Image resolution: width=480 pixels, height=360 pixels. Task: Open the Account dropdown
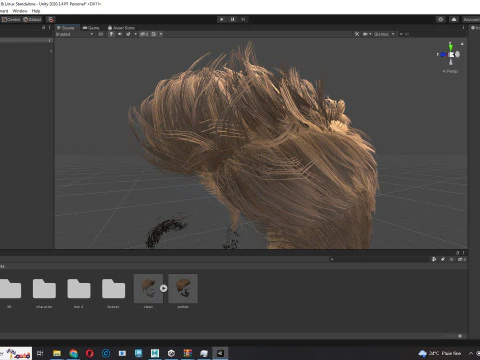(471, 19)
